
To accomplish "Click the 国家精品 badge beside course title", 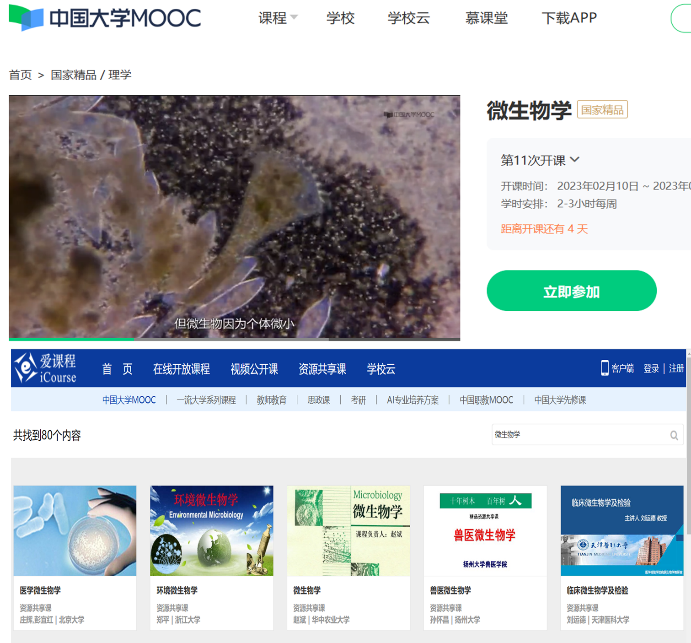I will point(602,110).
